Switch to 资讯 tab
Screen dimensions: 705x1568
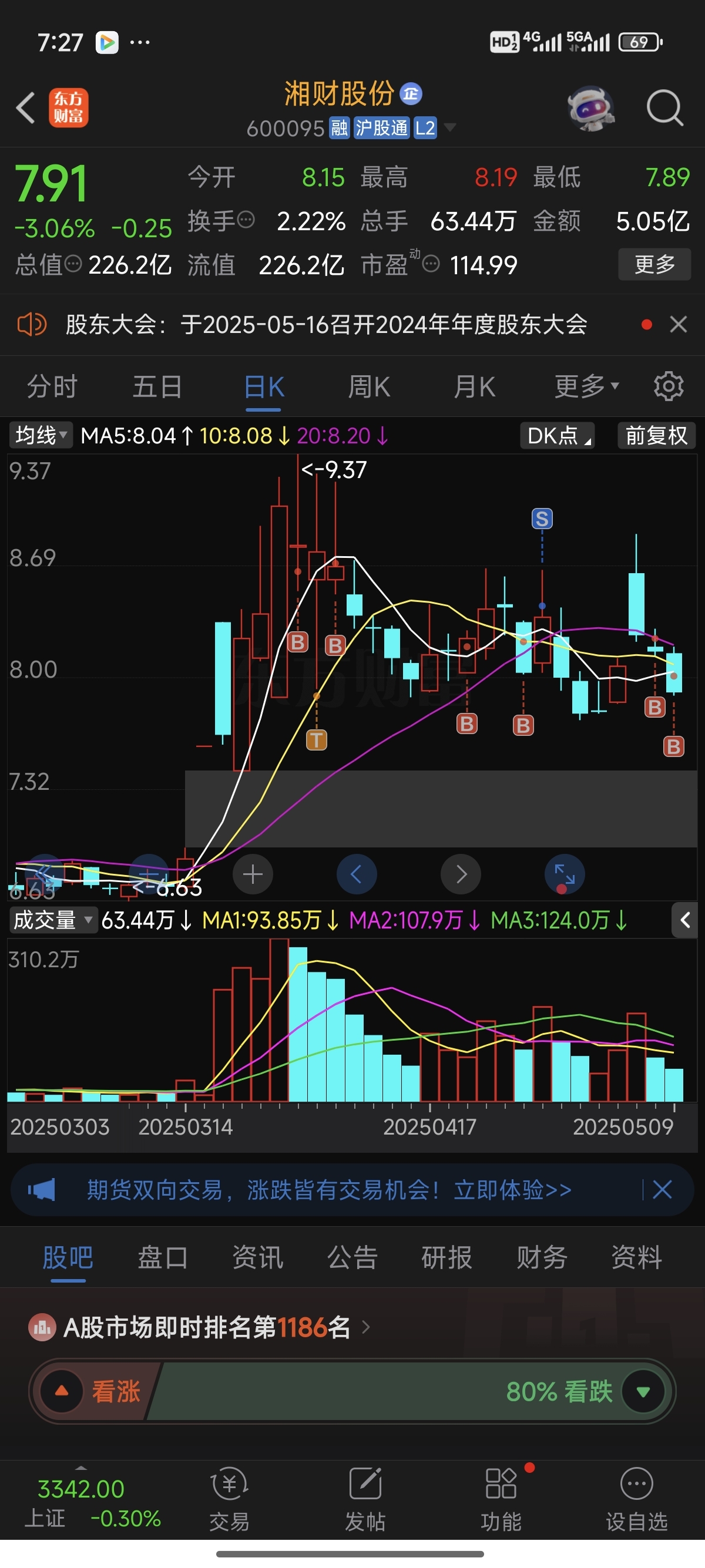257,1257
